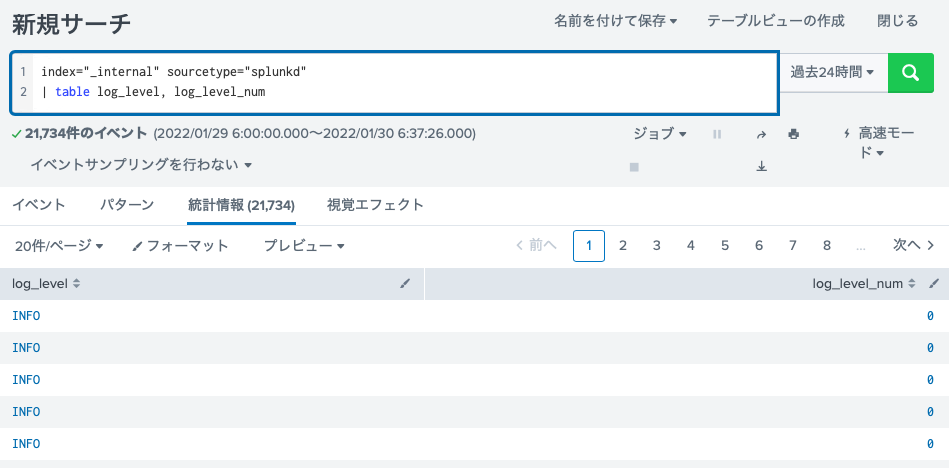Go to results page 5
The image size is (949, 468).
pos(725,246)
